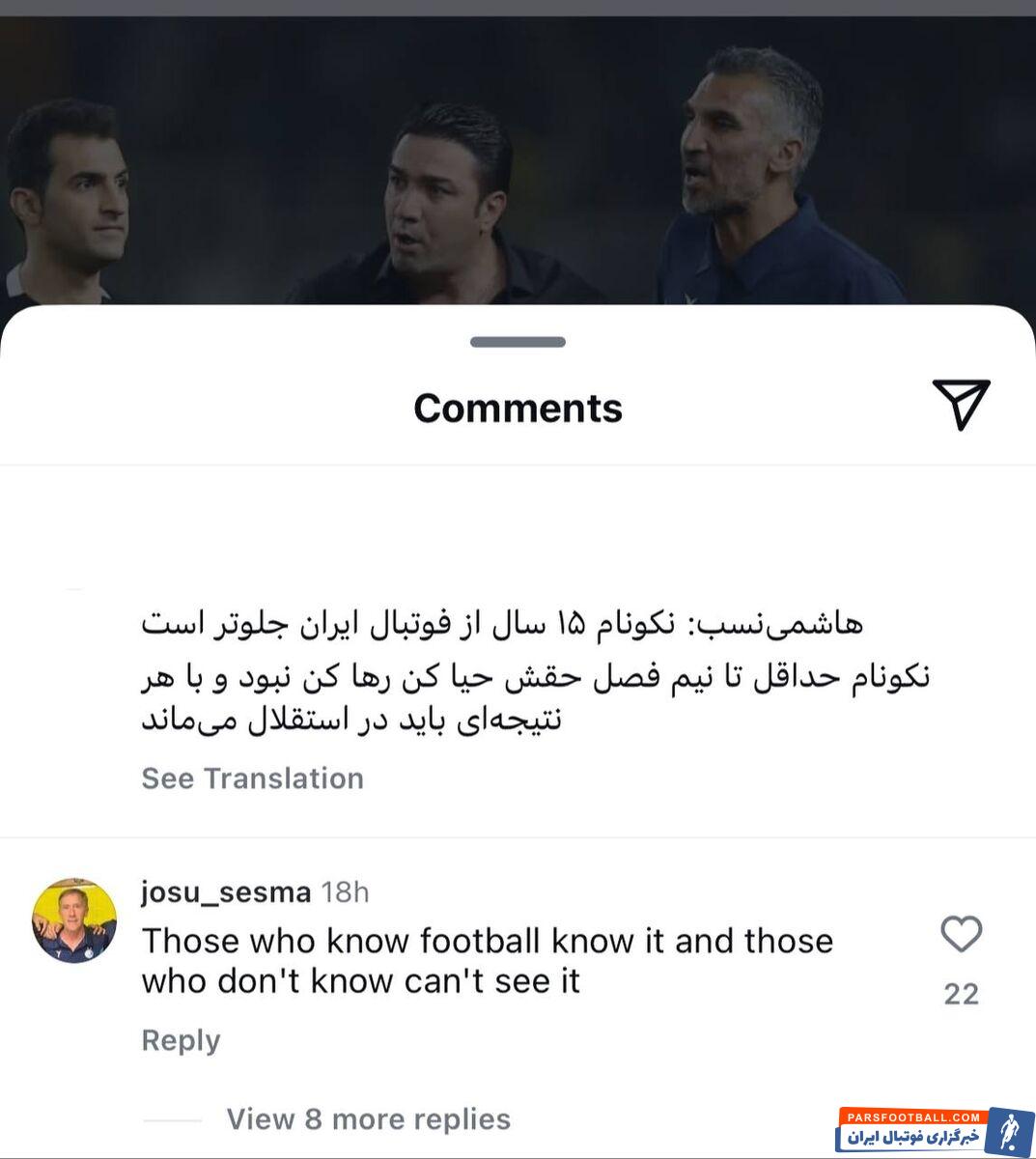This screenshot has width=1036, height=1159.
Task: Expand View 8 more replies
Action: click(369, 1119)
